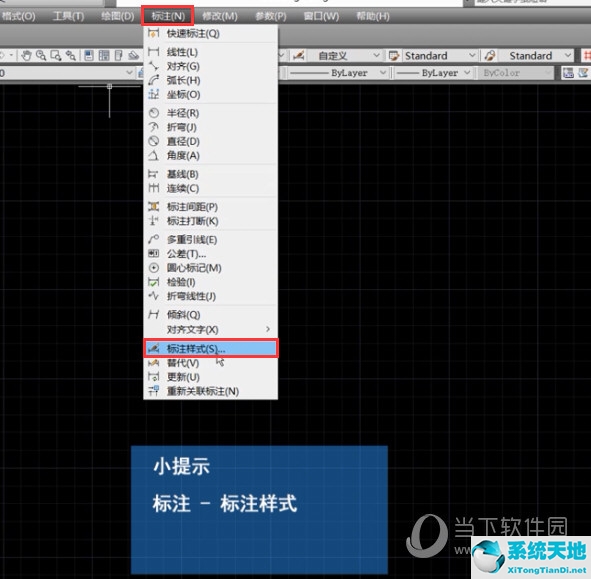Choose 多重引线(E) menu item
591x579 pixels.
pyautogui.click(x=211, y=240)
